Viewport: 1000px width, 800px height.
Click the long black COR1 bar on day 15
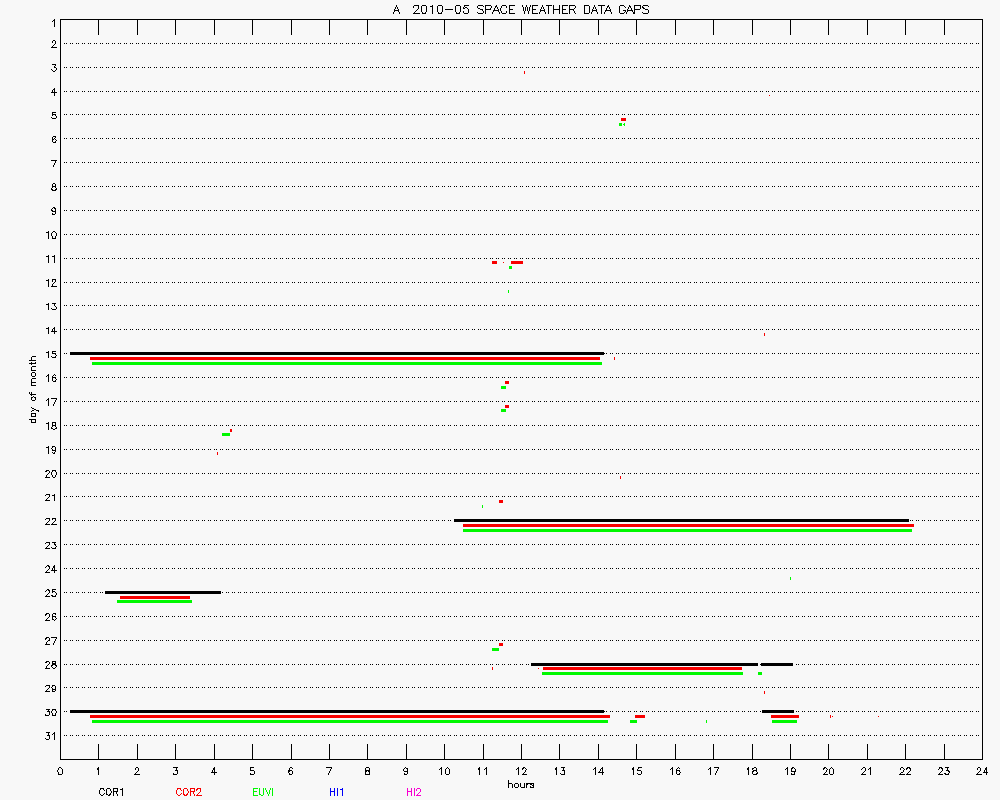tap(337, 353)
